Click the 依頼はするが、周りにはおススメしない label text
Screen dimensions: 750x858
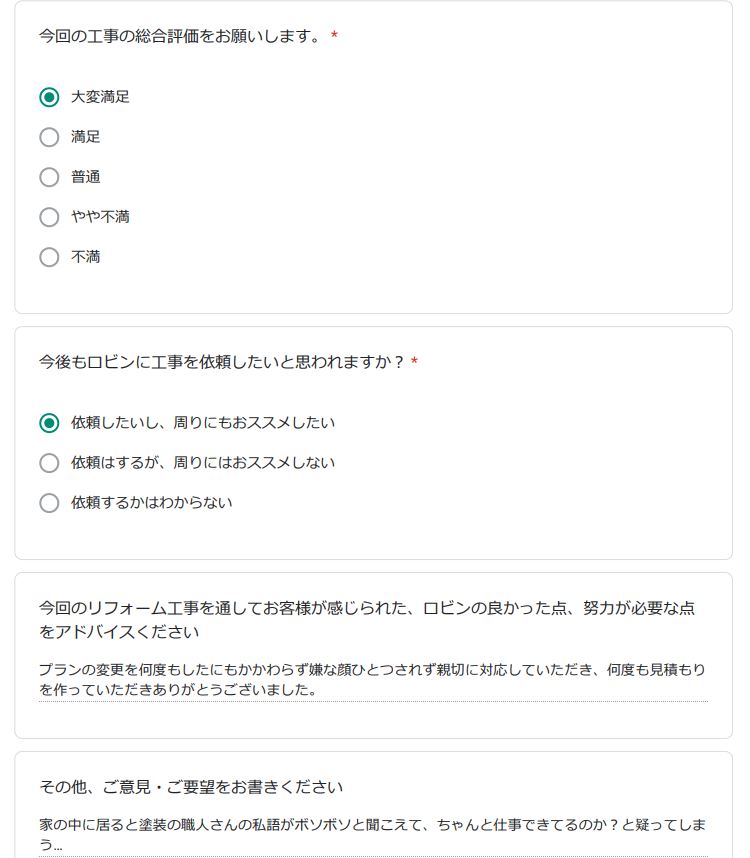click(203, 463)
